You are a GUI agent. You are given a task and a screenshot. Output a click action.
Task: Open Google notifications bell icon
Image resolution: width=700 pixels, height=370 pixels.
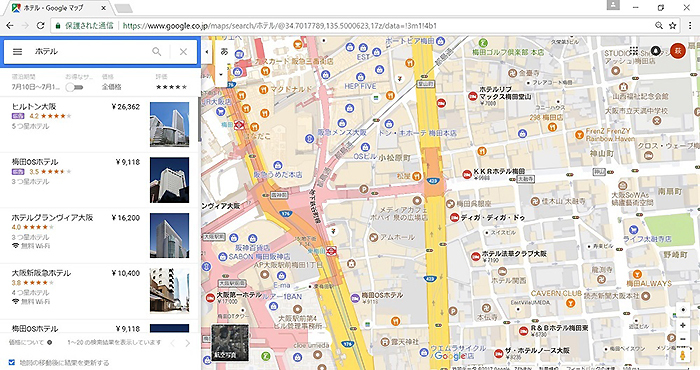(655, 50)
